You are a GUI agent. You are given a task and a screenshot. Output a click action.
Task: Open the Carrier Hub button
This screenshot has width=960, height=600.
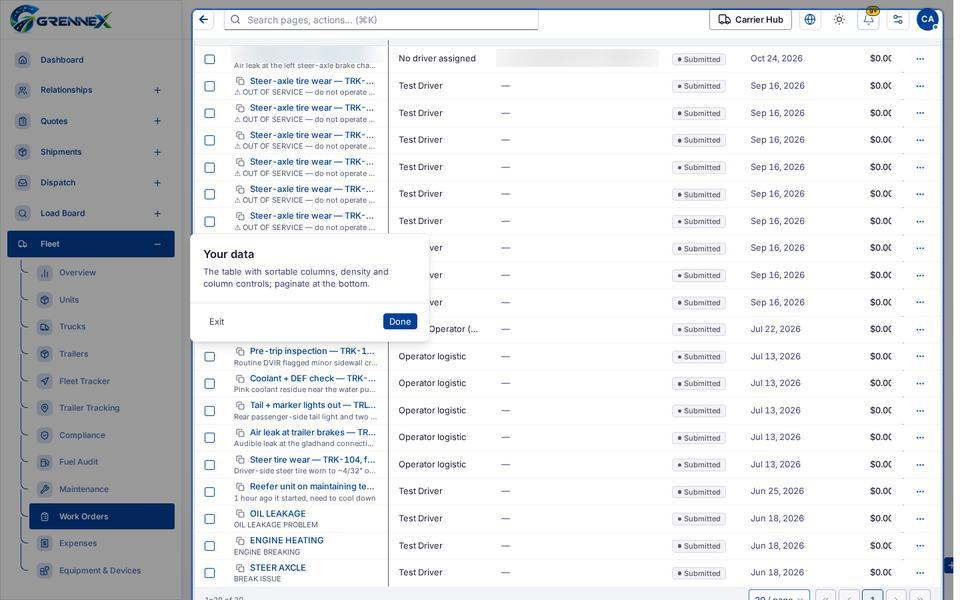750,20
